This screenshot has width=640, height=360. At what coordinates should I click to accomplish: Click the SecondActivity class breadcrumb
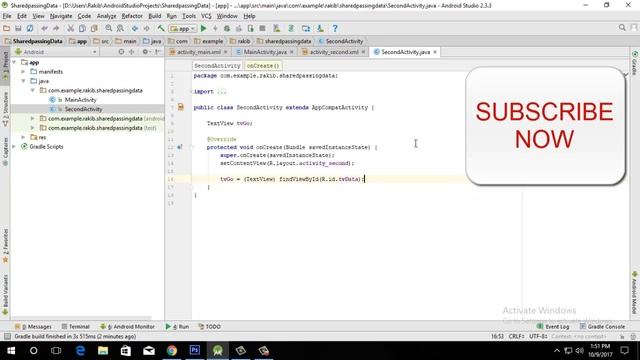[217, 66]
